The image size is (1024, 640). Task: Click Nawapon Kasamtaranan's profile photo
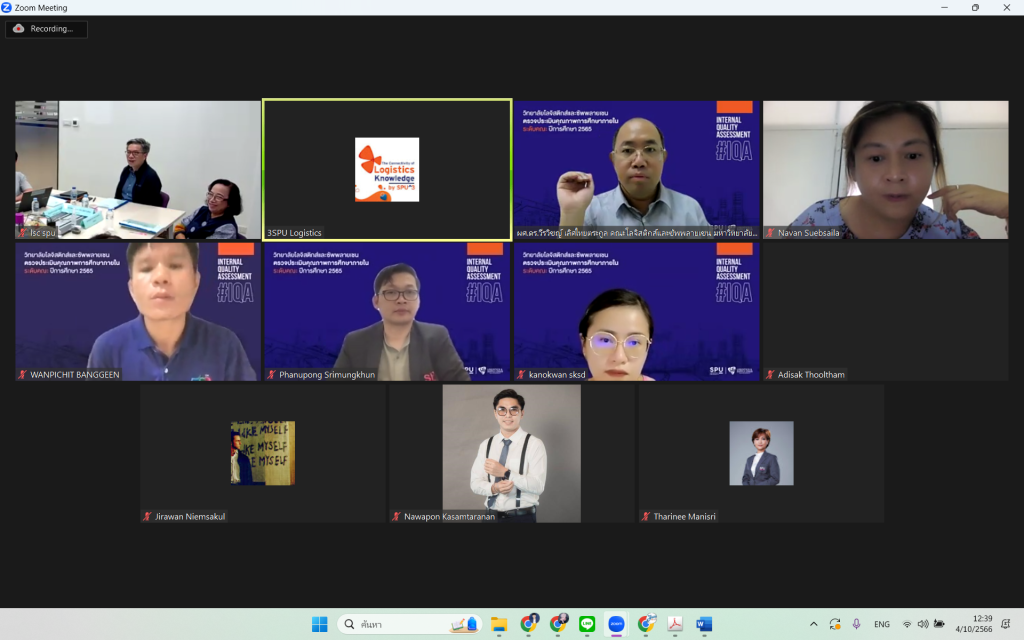511,453
